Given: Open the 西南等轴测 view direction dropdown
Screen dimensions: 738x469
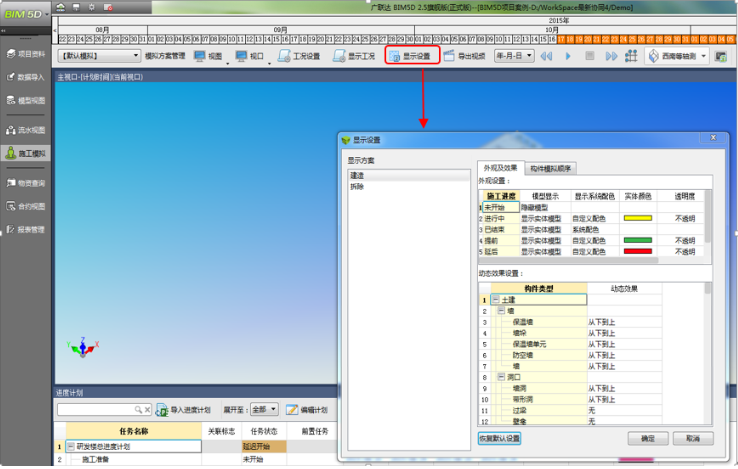Looking at the screenshot, I should tap(677, 56).
